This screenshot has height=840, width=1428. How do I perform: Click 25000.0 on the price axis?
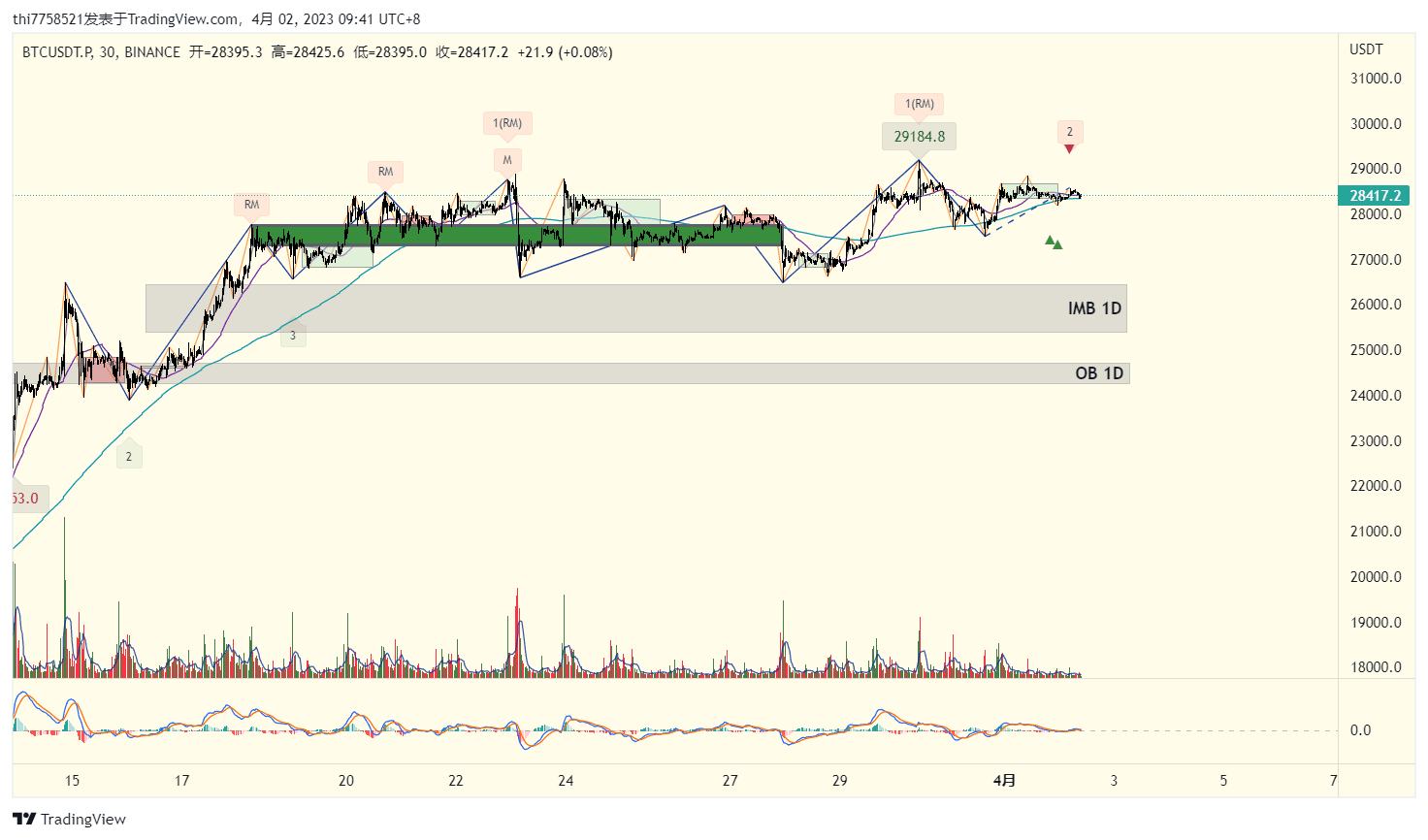click(x=1376, y=350)
